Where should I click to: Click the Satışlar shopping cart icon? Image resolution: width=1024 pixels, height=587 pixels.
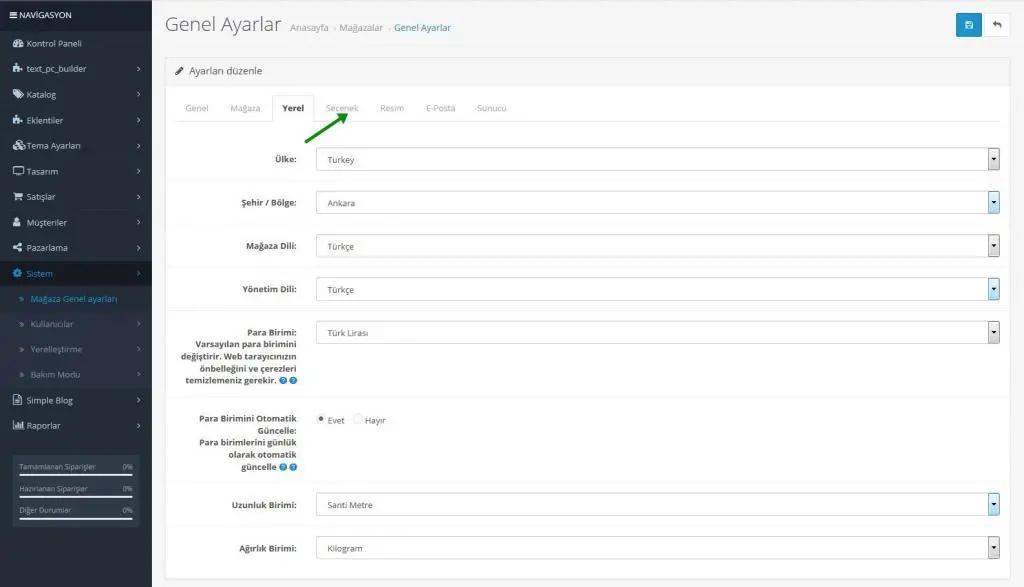pyautogui.click(x=18, y=196)
